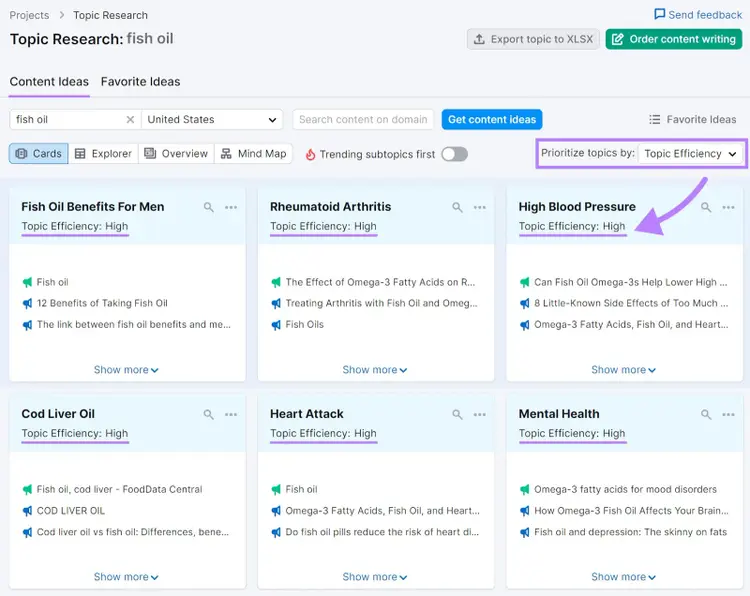The height and width of the screenshot is (596, 750).
Task: Open three-dot menu on Cod Liver Oil card
Action: (231, 414)
